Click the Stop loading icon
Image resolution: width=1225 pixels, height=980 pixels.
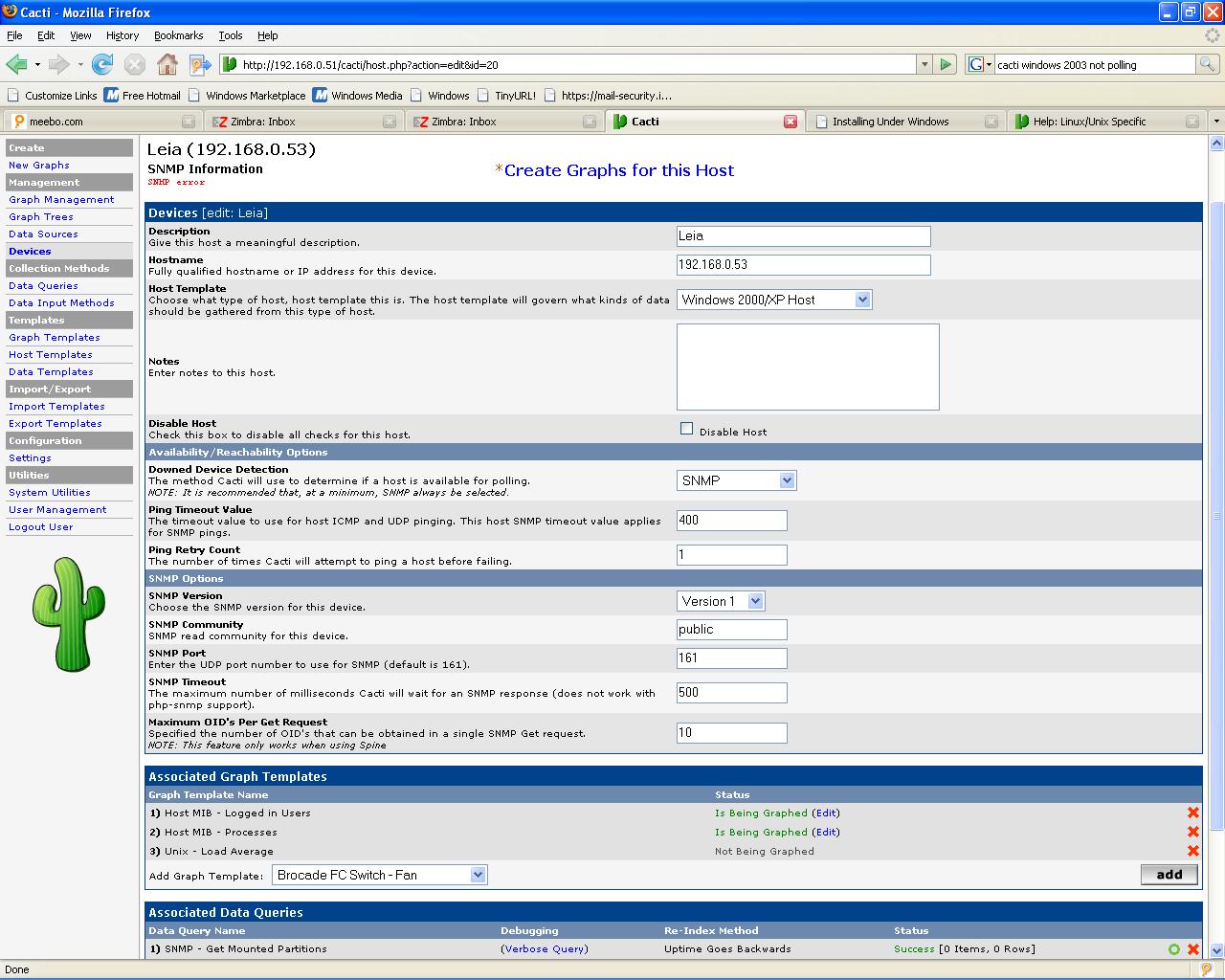tap(135, 64)
